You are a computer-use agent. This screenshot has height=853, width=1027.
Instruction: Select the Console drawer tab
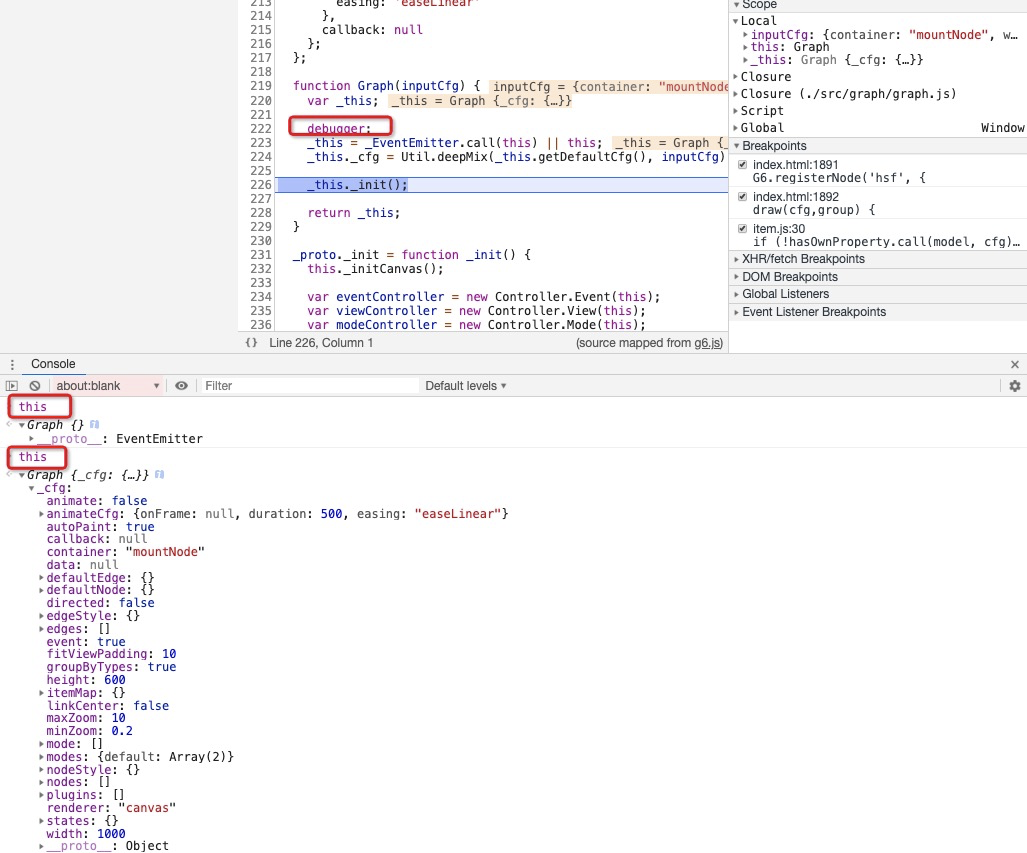pyautogui.click(x=53, y=364)
